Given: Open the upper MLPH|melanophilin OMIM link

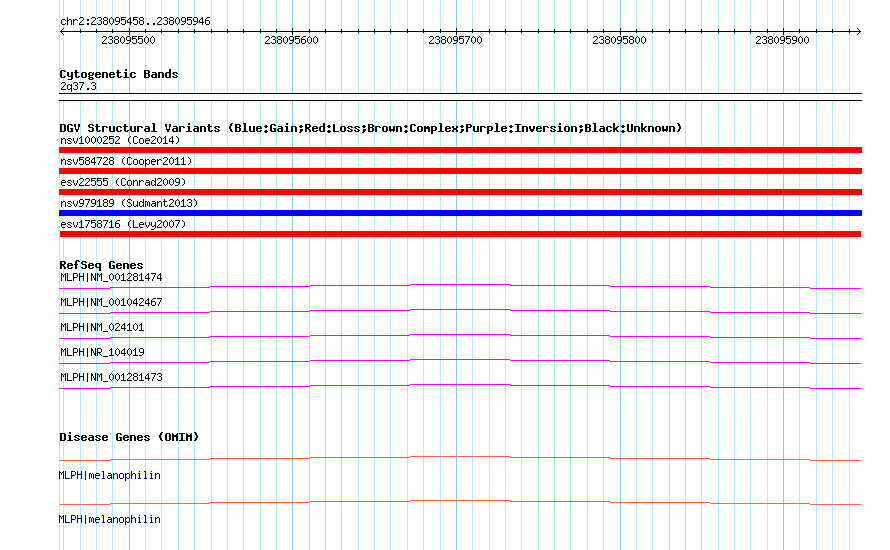Looking at the screenshot, I should pos(110,476).
